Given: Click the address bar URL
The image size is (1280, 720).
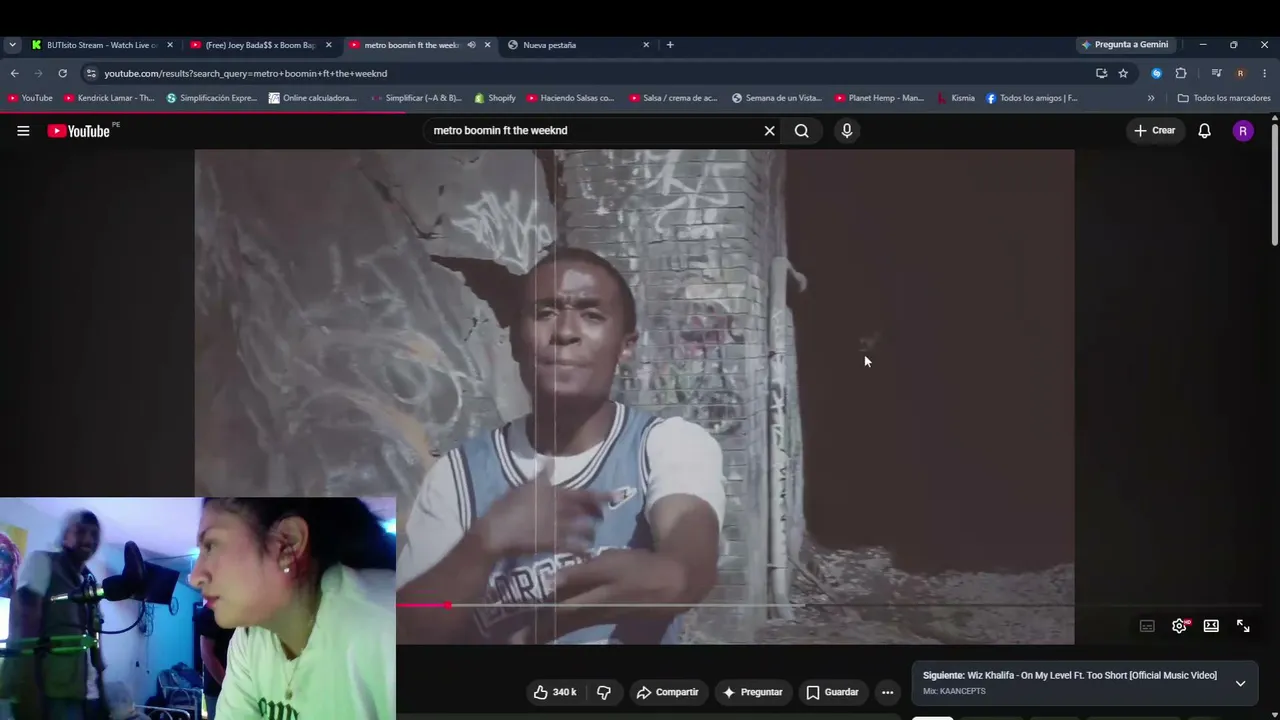Looking at the screenshot, I should (246, 73).
